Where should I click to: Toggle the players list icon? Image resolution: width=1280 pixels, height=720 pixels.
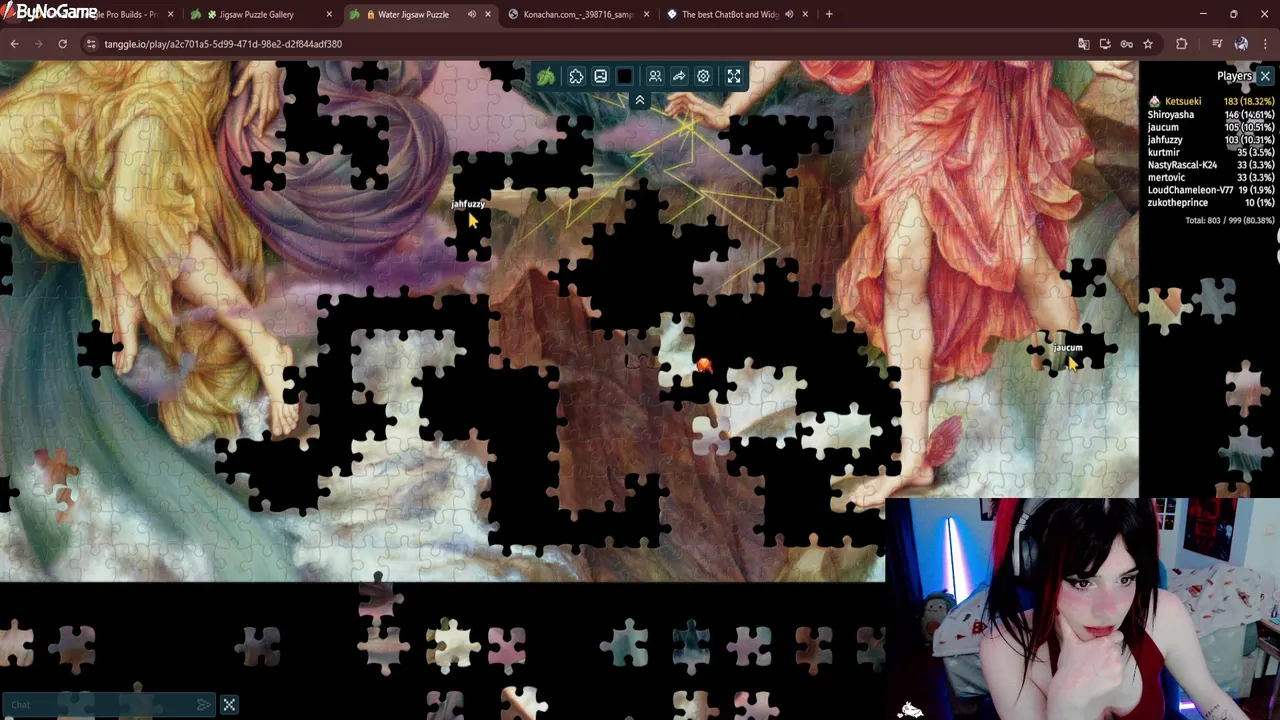(655, 76)
